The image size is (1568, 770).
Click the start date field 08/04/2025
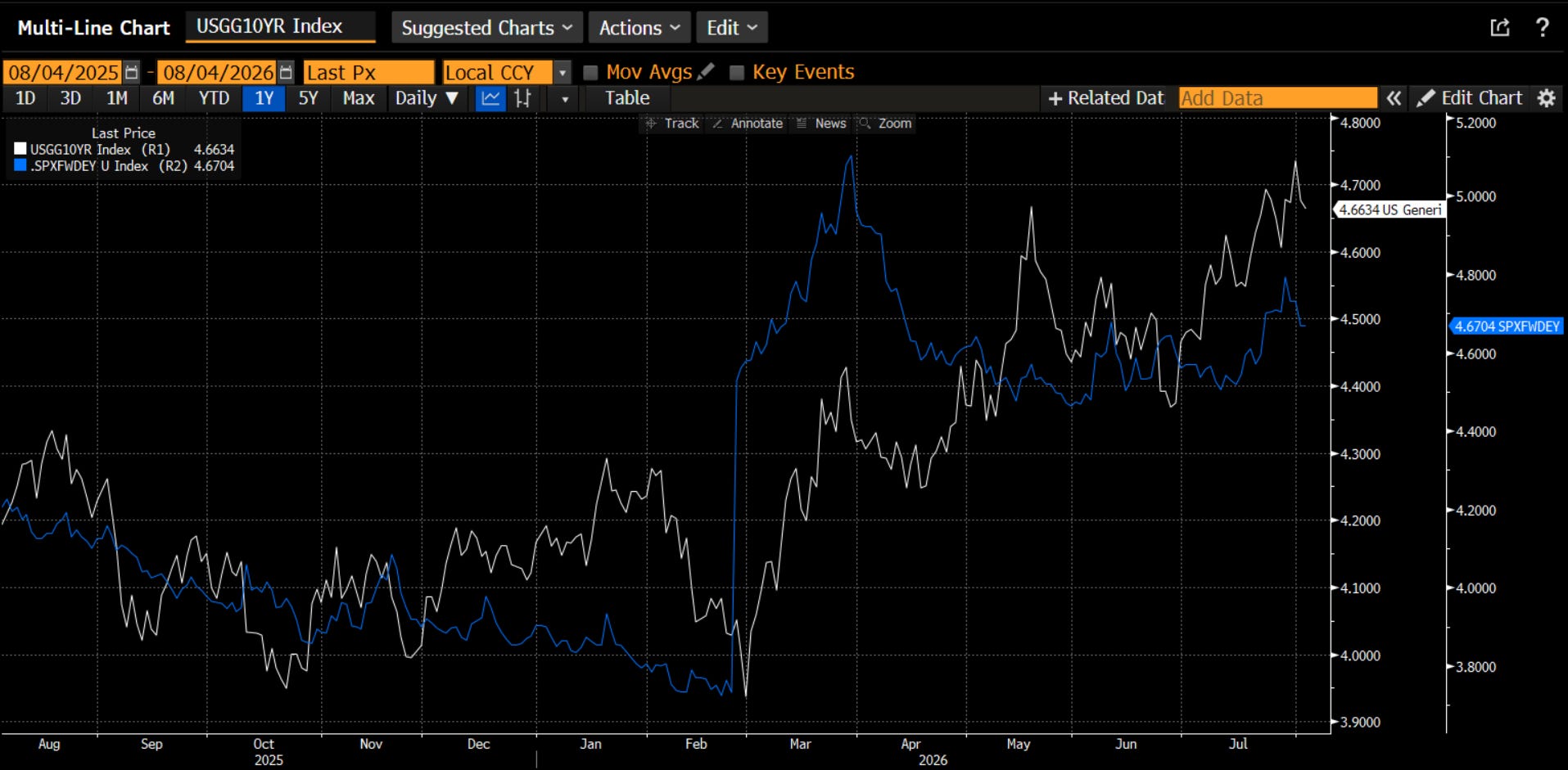click(63, 73)
